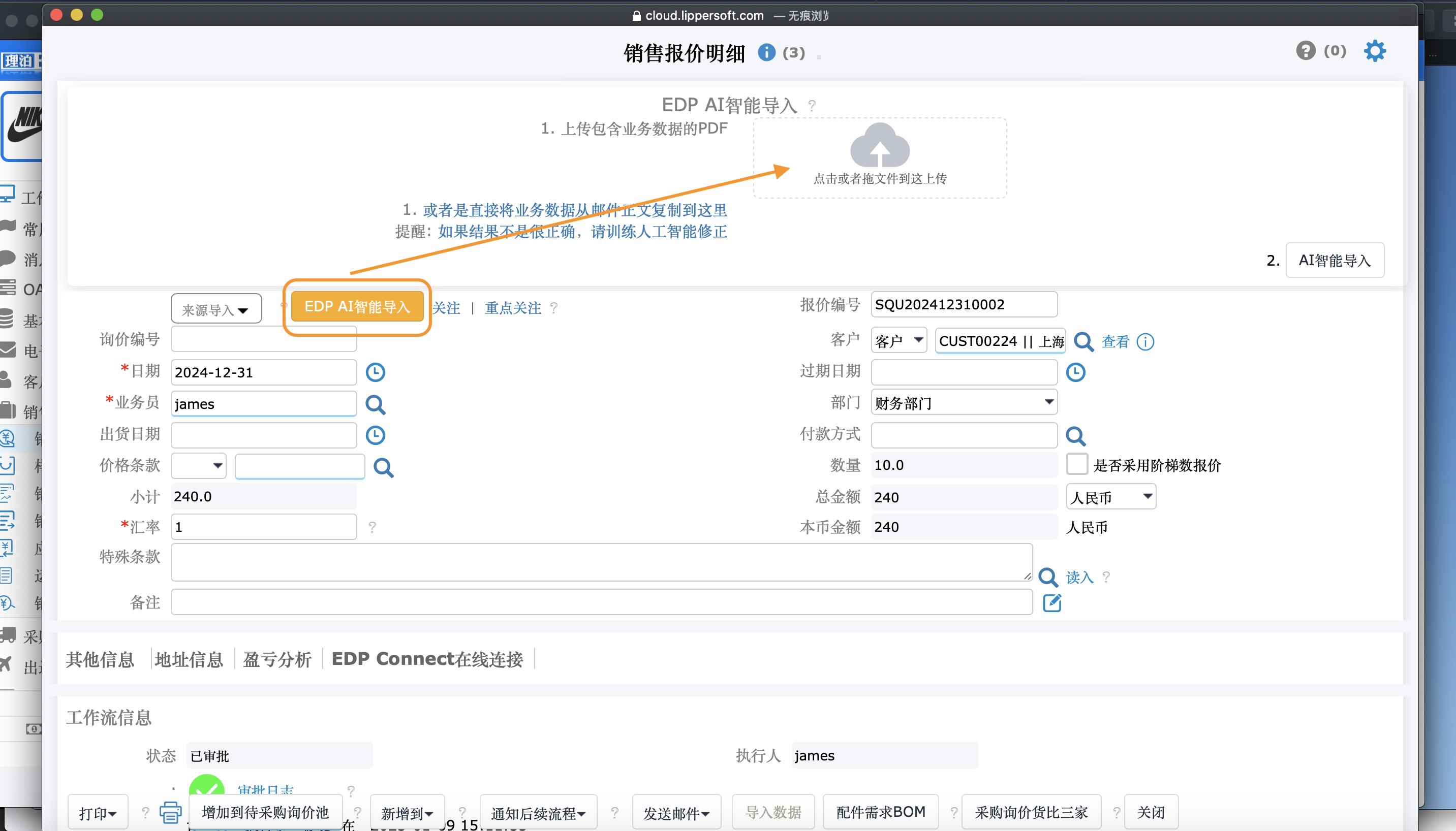
Task: Search salesperson with 业务员 magnifier icon
Action: click(375, 405)
